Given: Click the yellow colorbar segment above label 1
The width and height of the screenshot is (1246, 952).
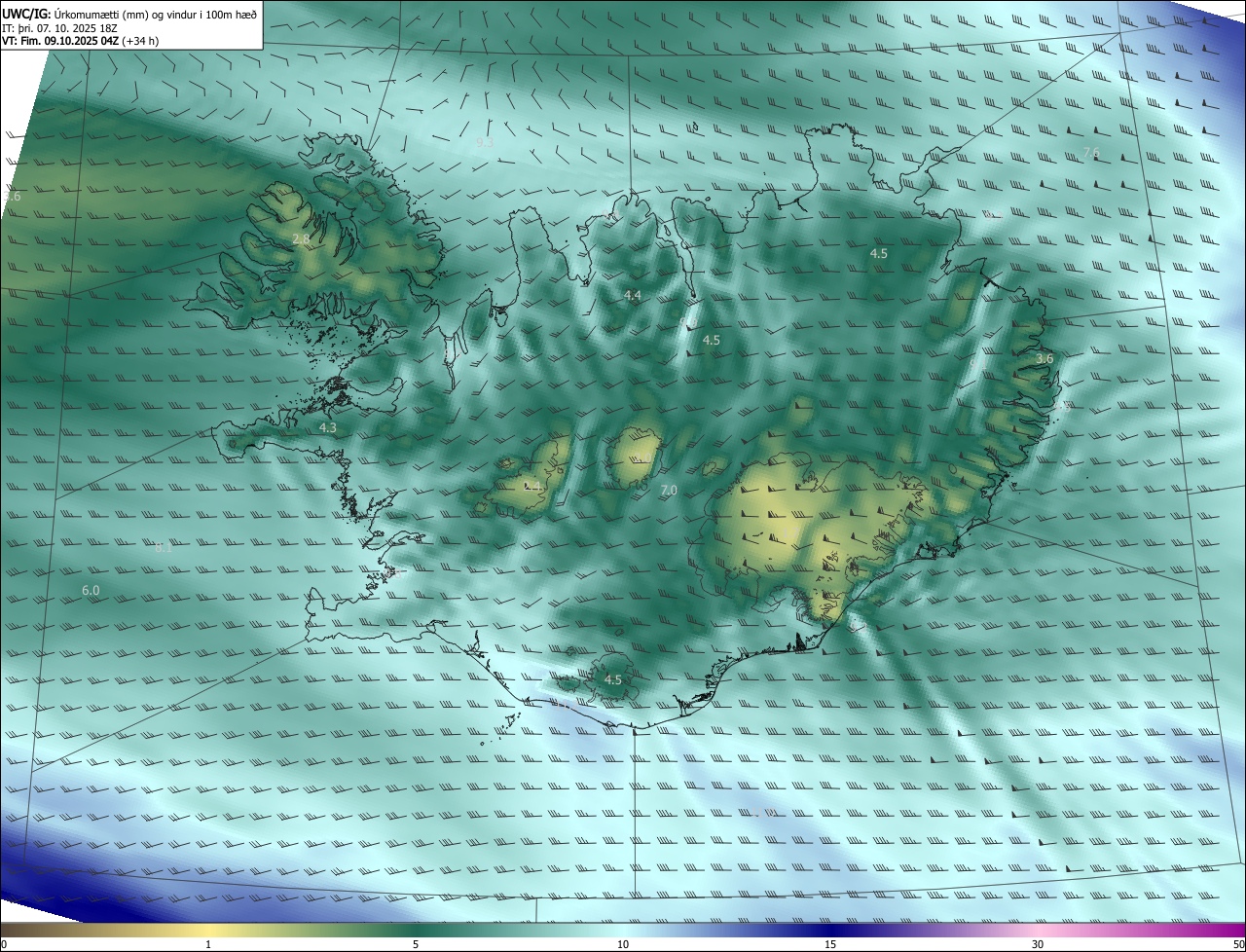Looking at the screenshot, I should pyautogui.click(x=208, y=929).
